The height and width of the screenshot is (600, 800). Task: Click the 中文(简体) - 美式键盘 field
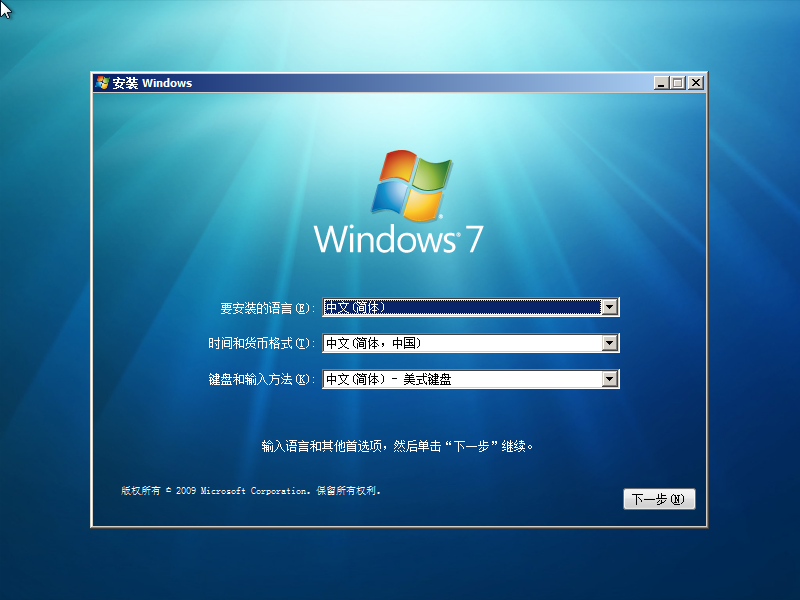click(470, 379)
